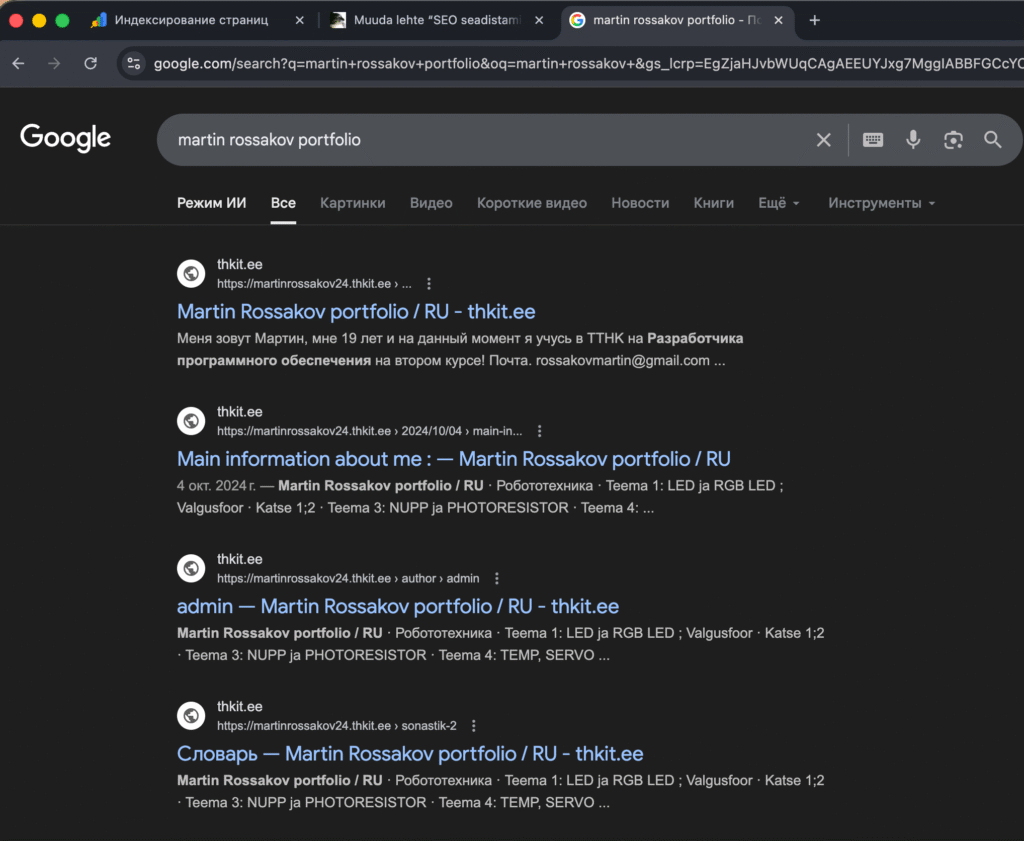Go back using the browser back arrow

coord(18,64)
